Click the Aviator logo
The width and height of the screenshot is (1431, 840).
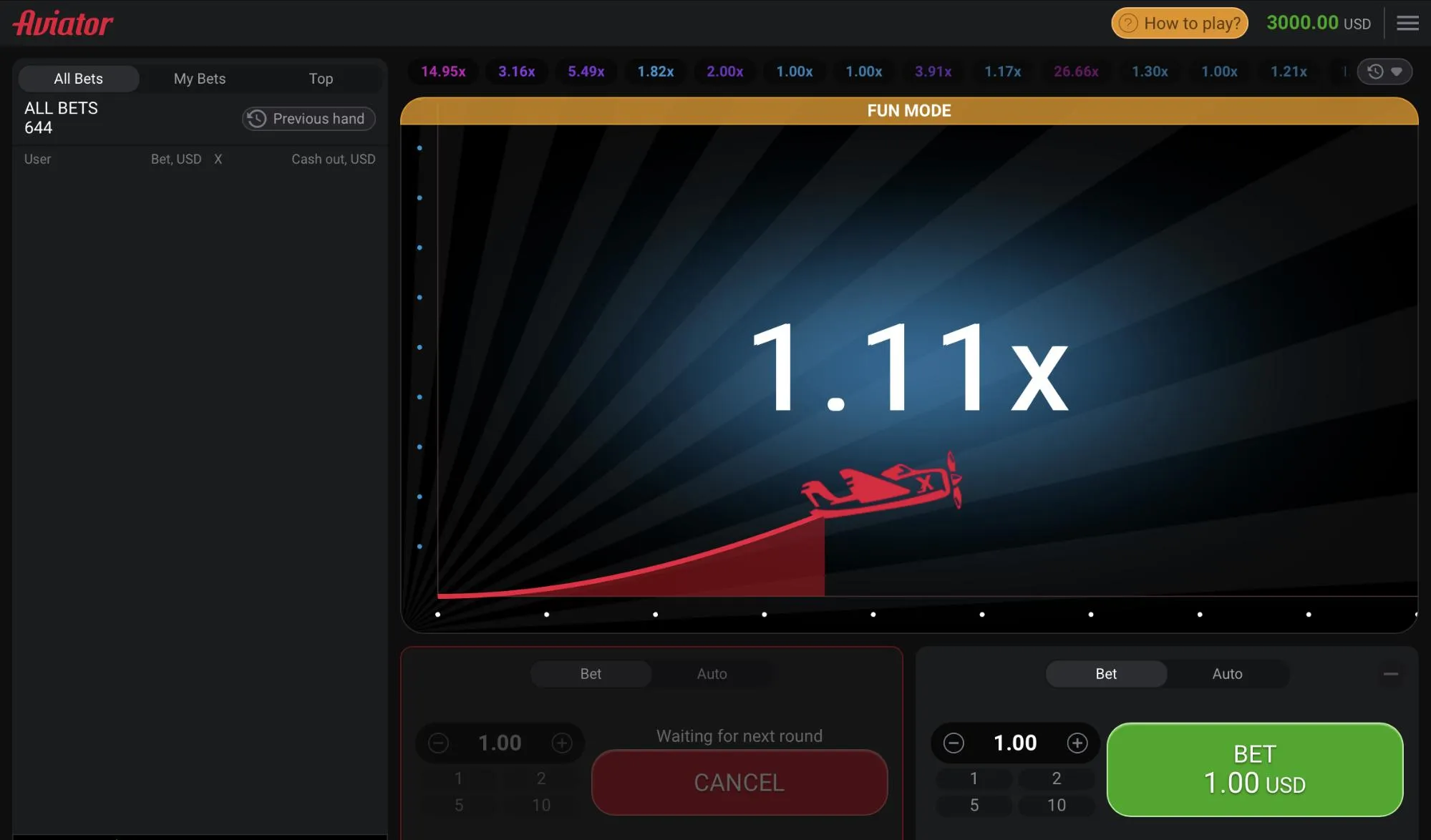[63, 23]
